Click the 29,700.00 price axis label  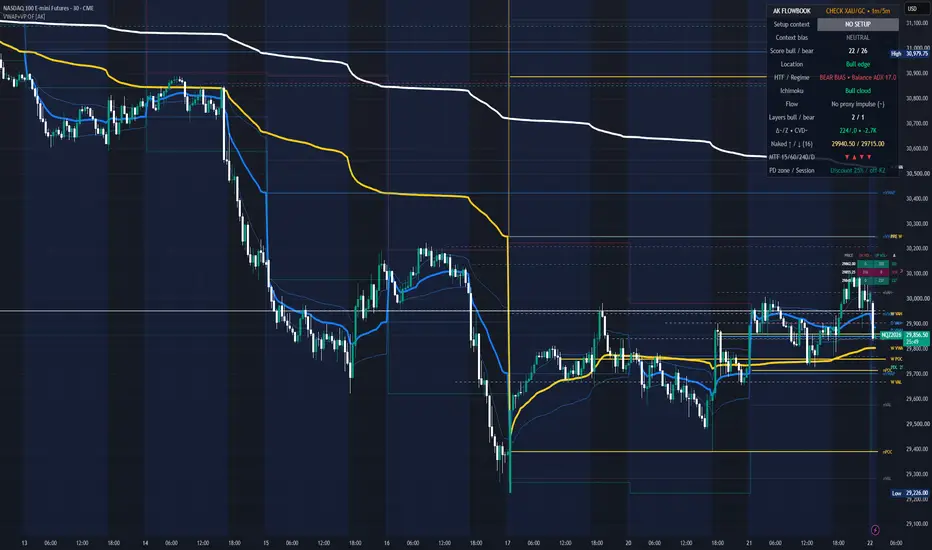[917, 374]
